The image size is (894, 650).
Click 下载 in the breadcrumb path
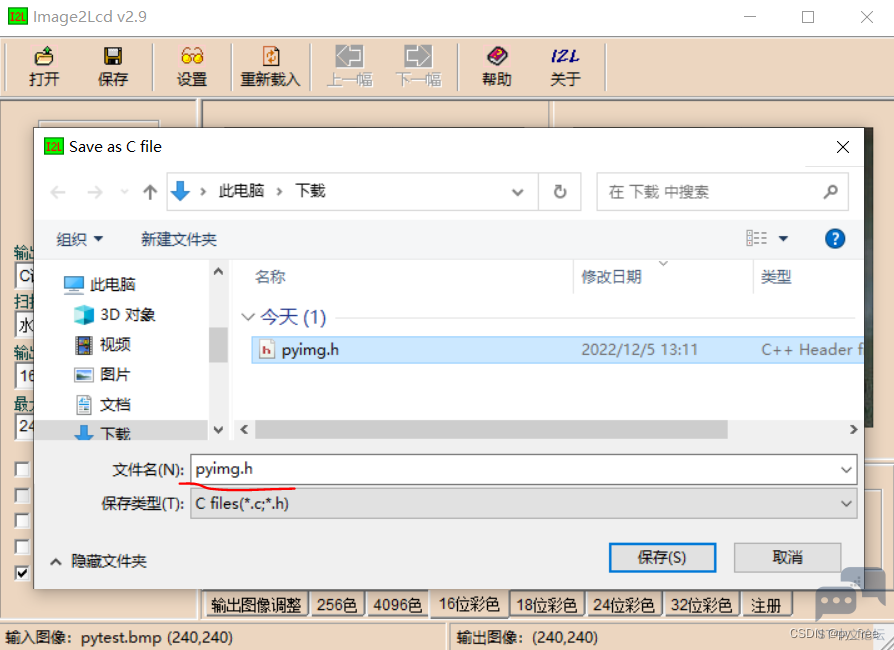pyautogui.click(x=310, y=190)
